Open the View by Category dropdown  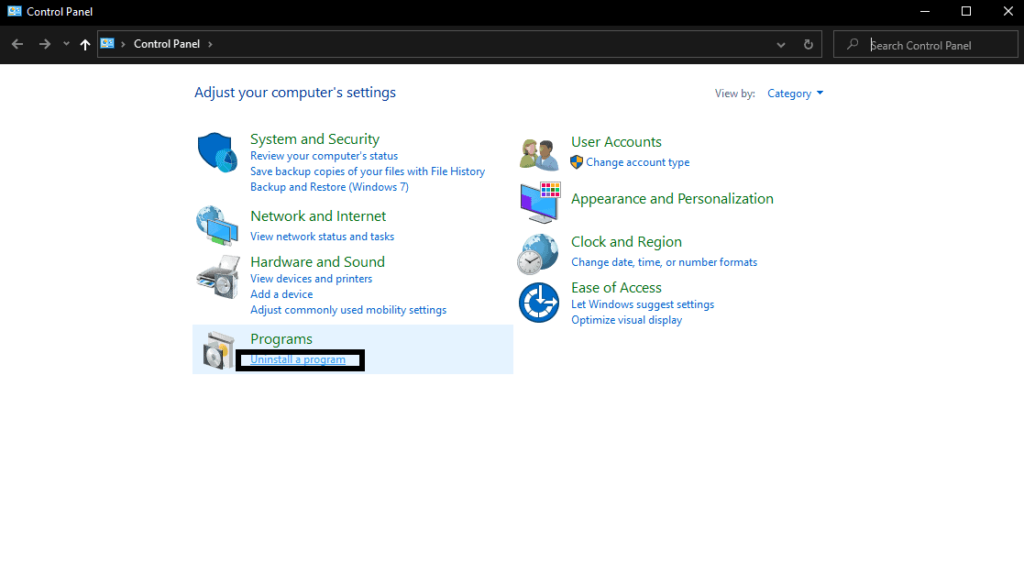click(x=795, y=93)
